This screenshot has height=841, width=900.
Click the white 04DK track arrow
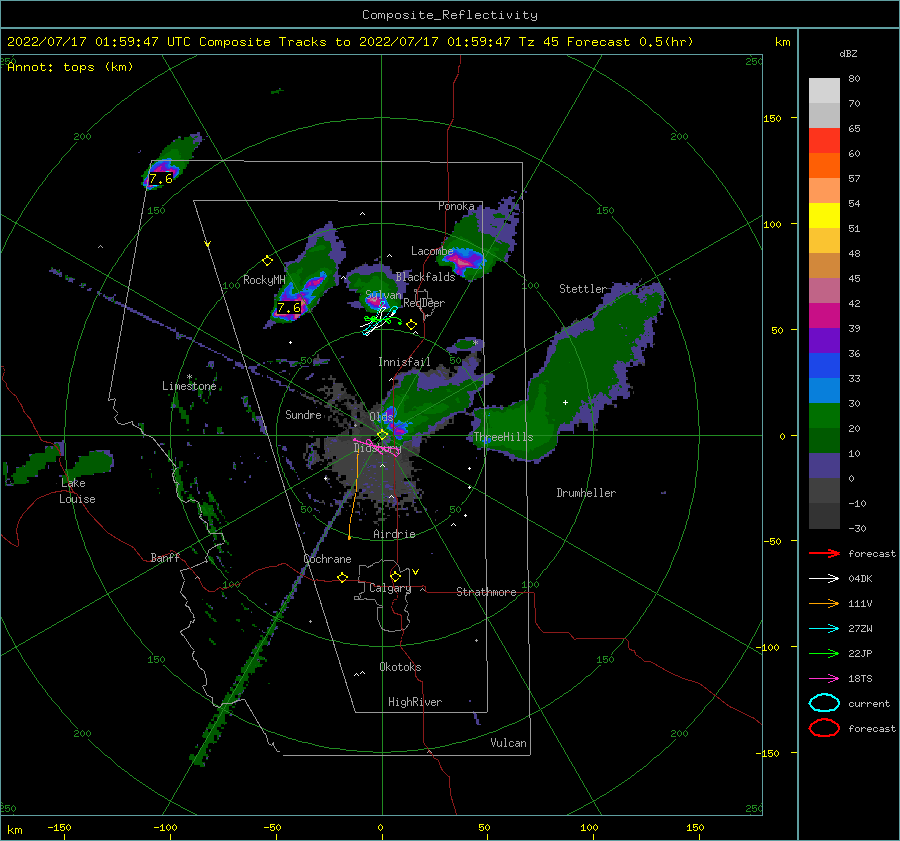824,578
